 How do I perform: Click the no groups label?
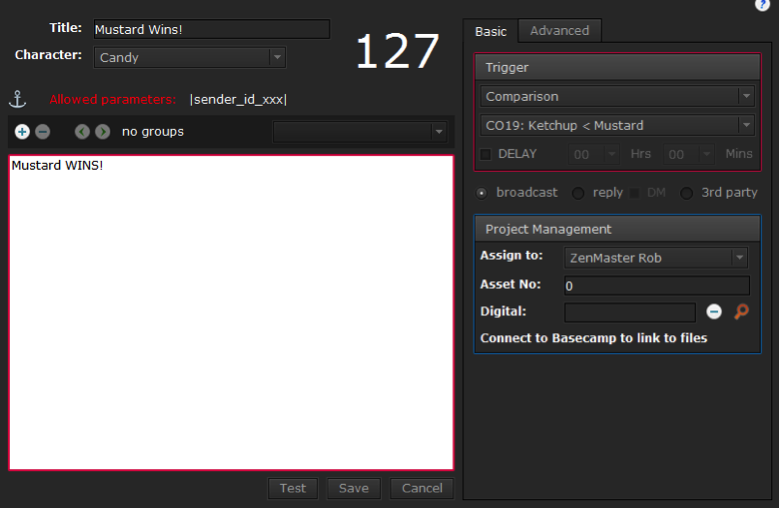click(153, 131)
